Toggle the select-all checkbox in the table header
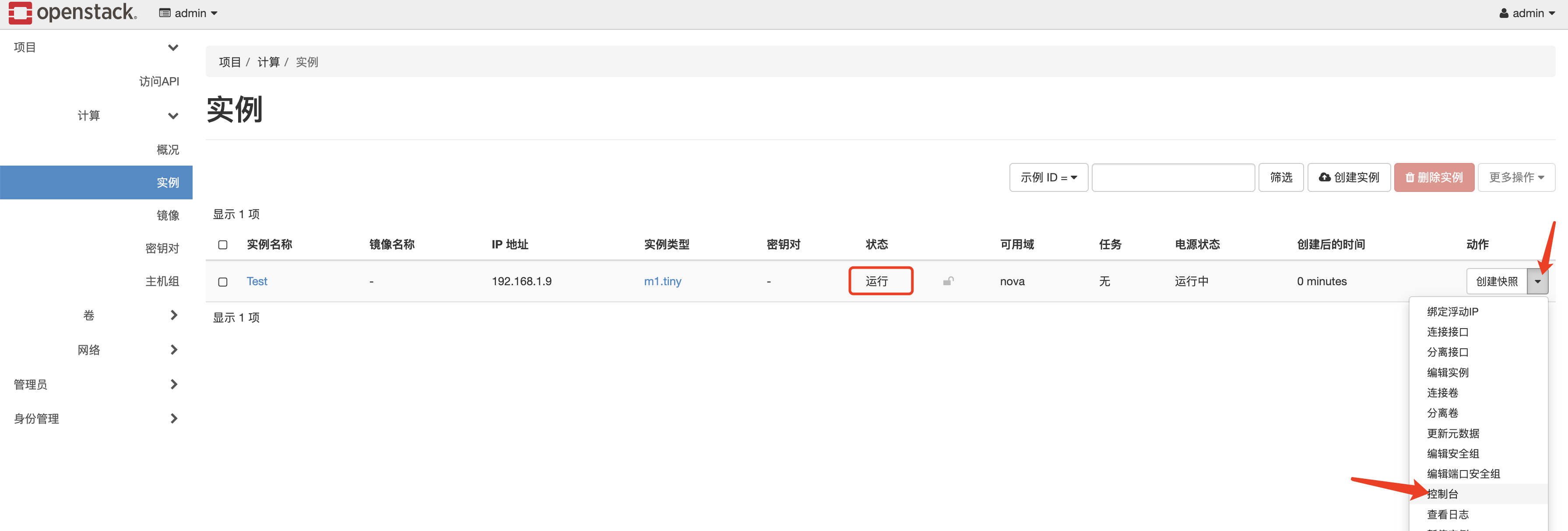This screenshot has height=531, width=1568. [223, 244]
